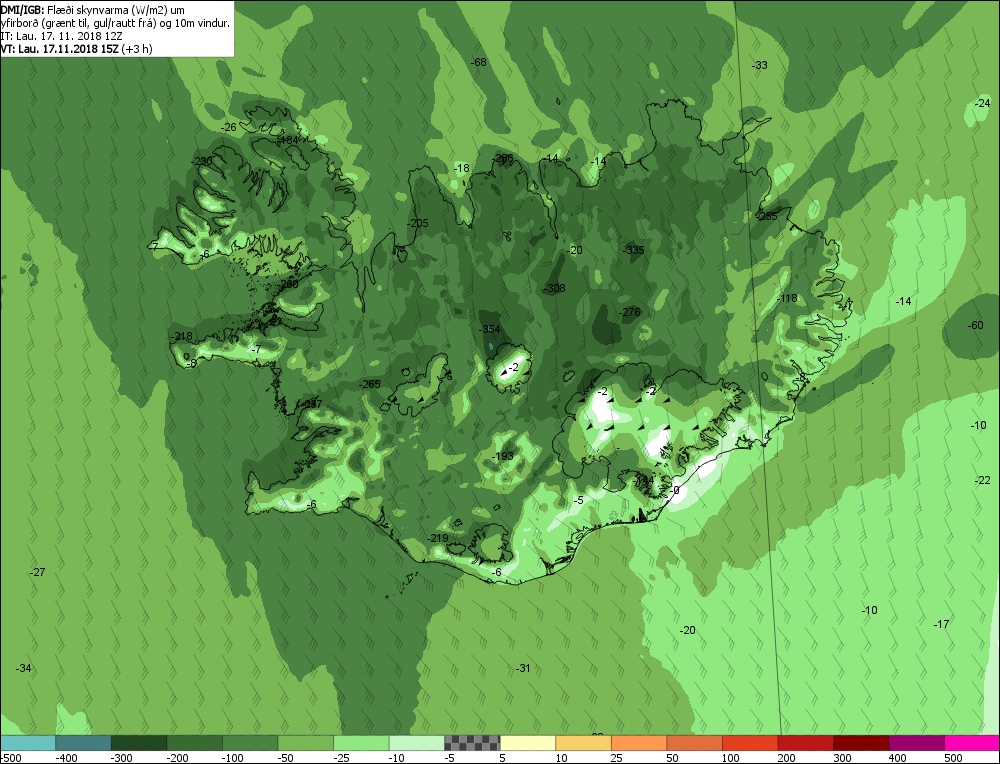Image resolution: width=1000 pixels, height=764 pixels.
Task: Select the purple 400 to 500 legend swatch
Action: pyautogui.click(x=916, y=743)
